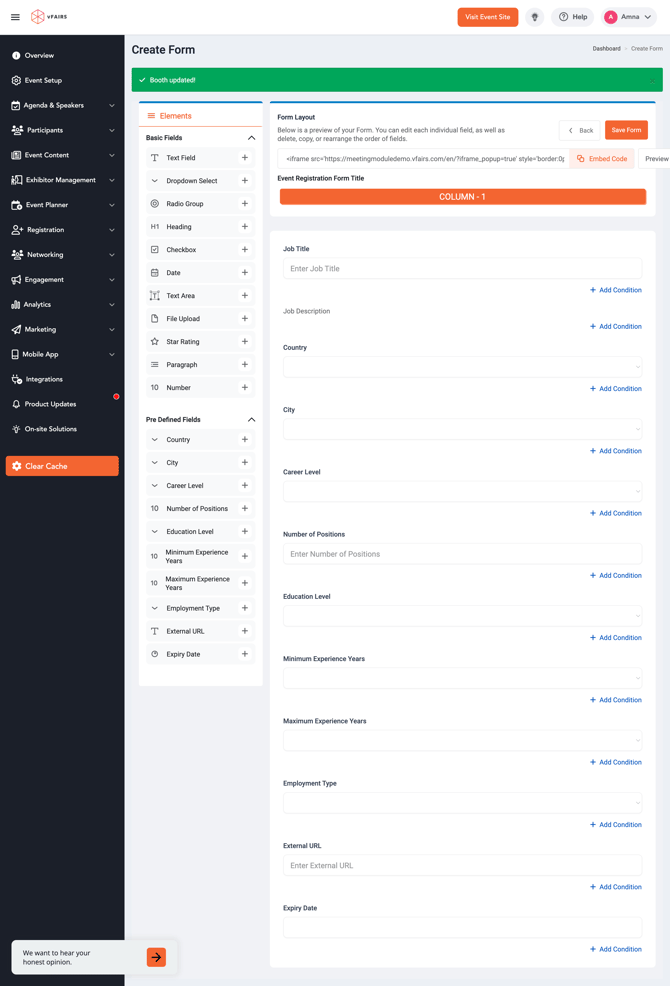
Task: Open the Country dropdown in form
Action: click(x=462, y=367)
